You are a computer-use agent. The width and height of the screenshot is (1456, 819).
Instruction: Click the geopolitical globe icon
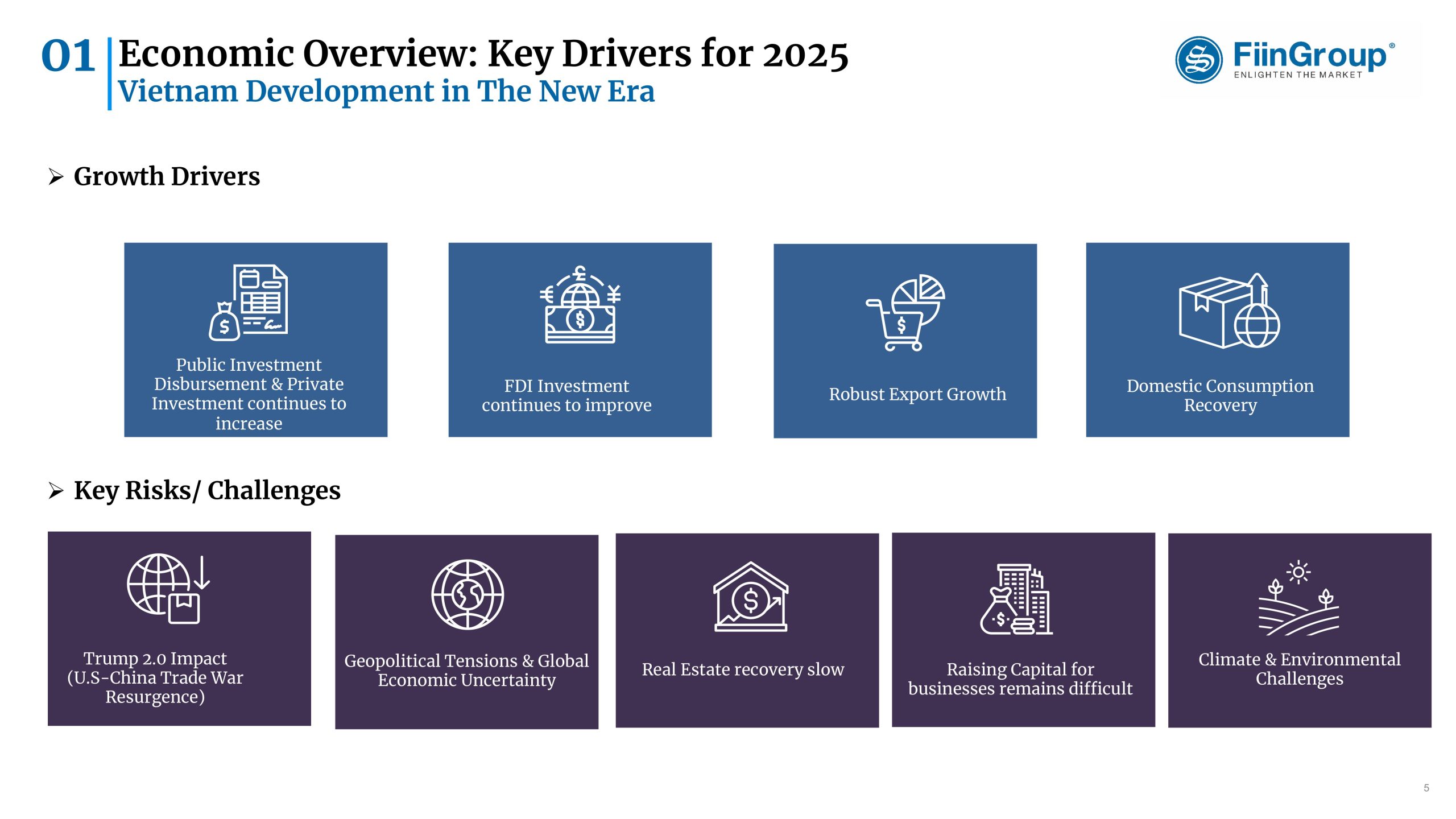[x=467, y=594]
